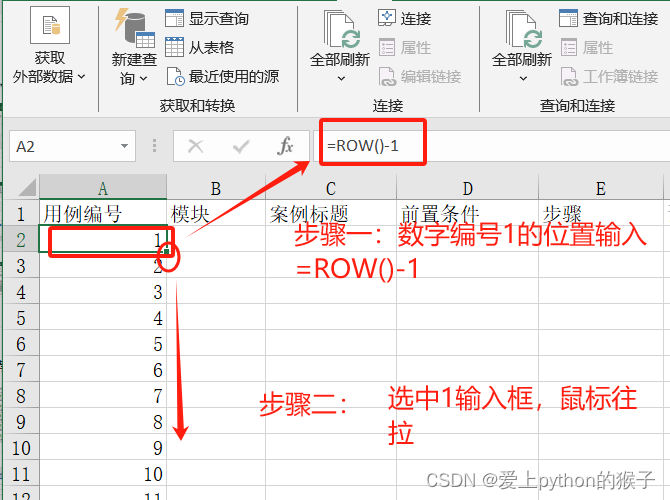Click the formula bar Cancel (X) icon
The height and width of the screenshot is (500, 670).
[196, 146]
